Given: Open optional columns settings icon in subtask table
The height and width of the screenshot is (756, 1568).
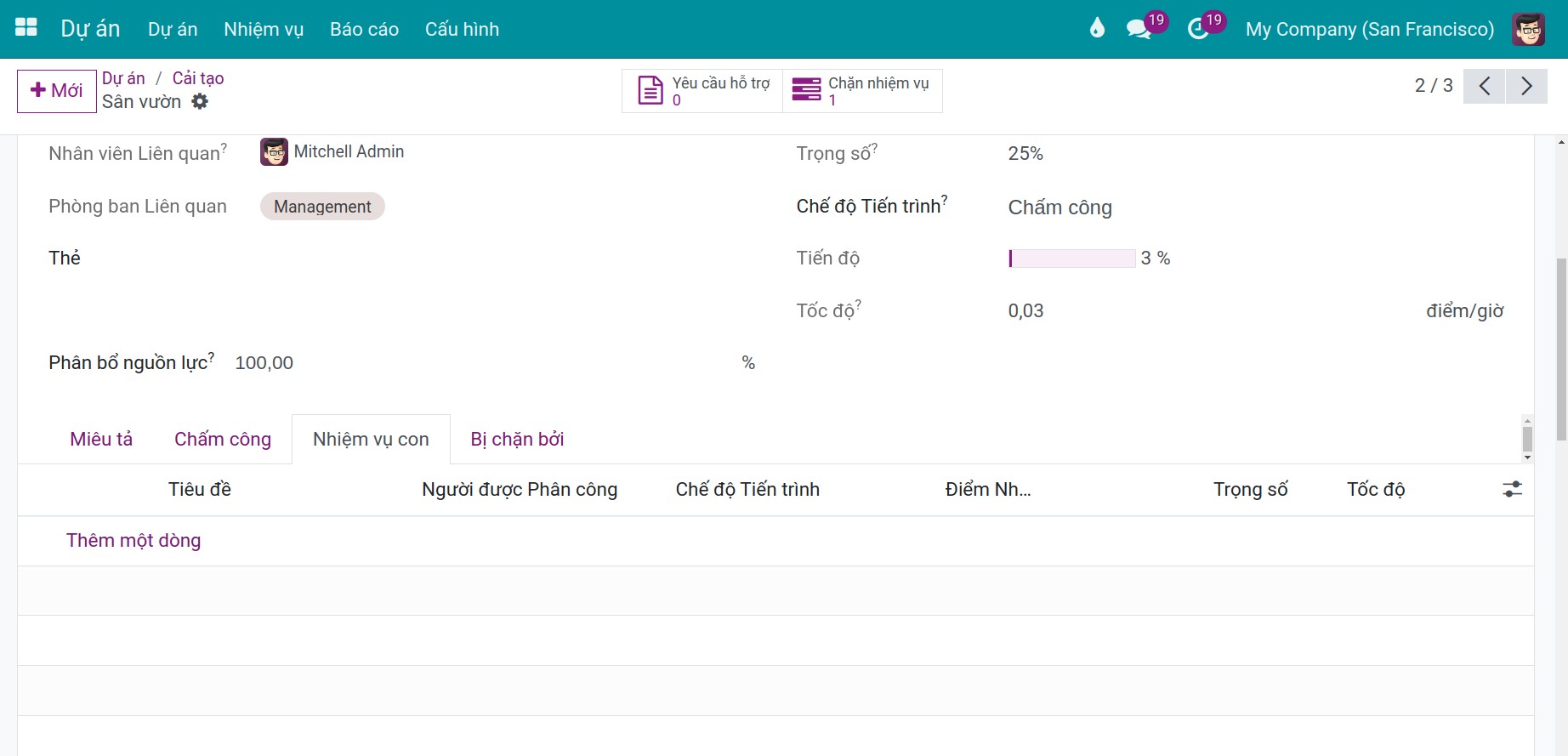Looking at the screenshot, I should pos(1512,489).
